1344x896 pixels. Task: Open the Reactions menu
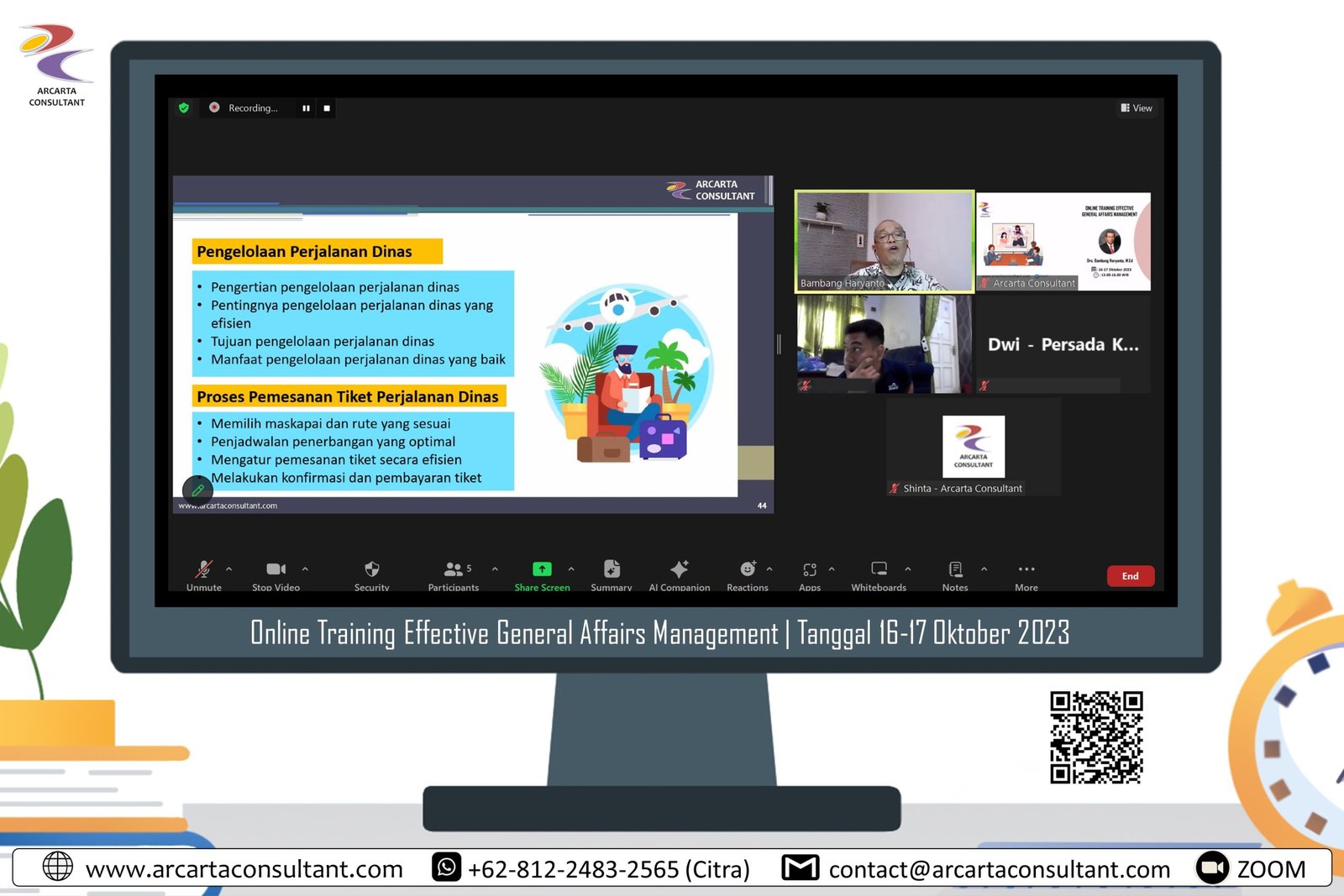(x=747, y=571)
